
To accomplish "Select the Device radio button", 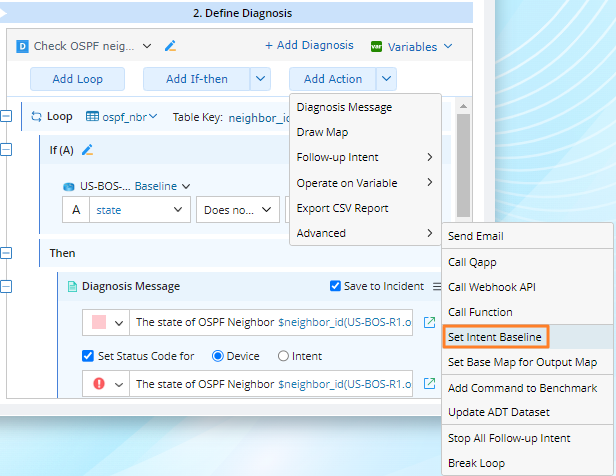I will [x=217, y=356].
